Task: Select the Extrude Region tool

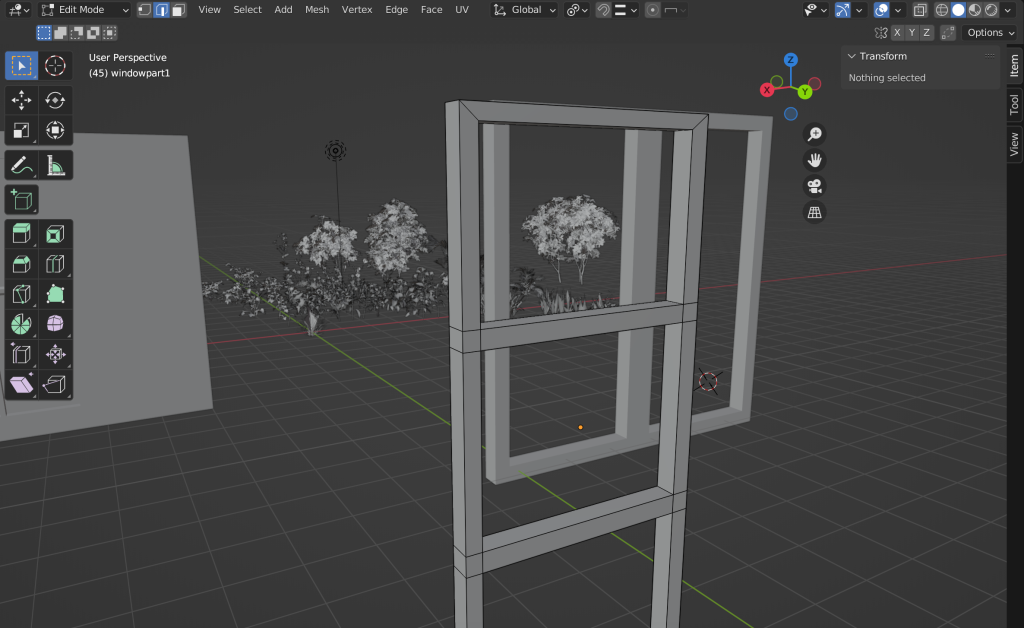Action: click(x=21, y=234)
